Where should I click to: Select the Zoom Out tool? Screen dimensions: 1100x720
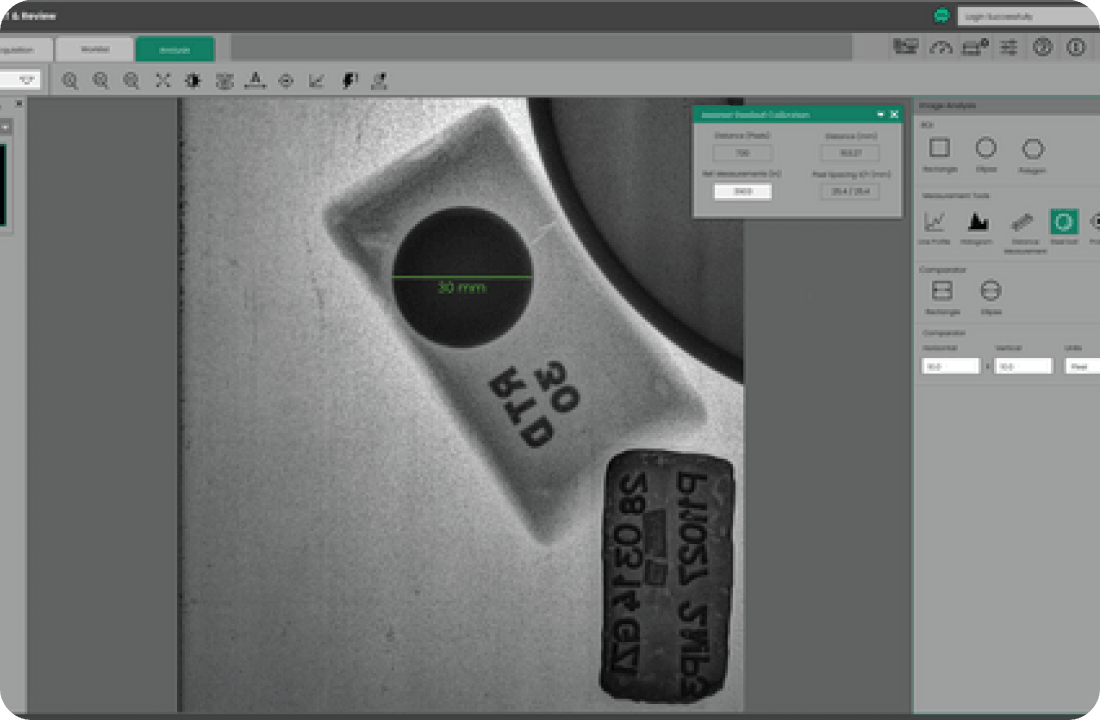[x=100, y=82]
